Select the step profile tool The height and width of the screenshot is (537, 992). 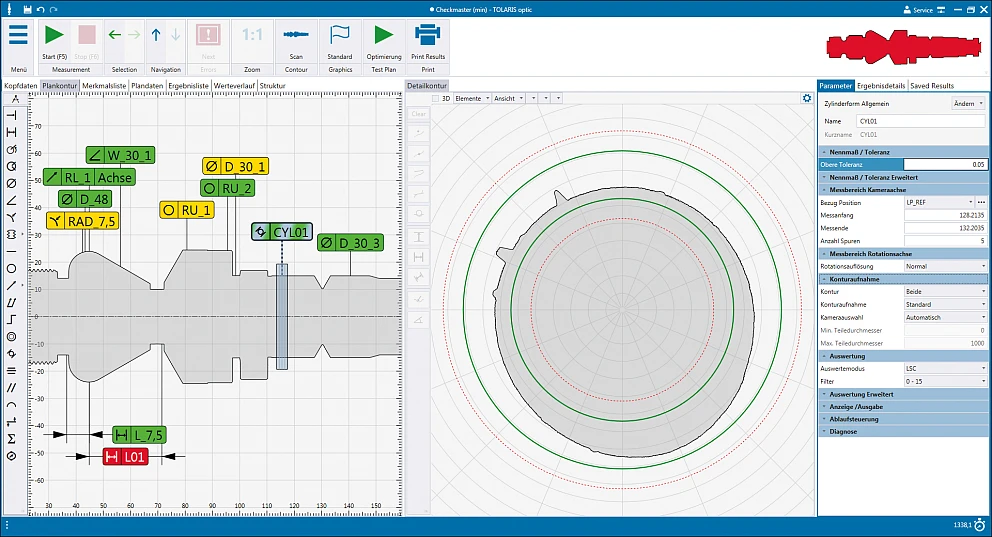11,319
